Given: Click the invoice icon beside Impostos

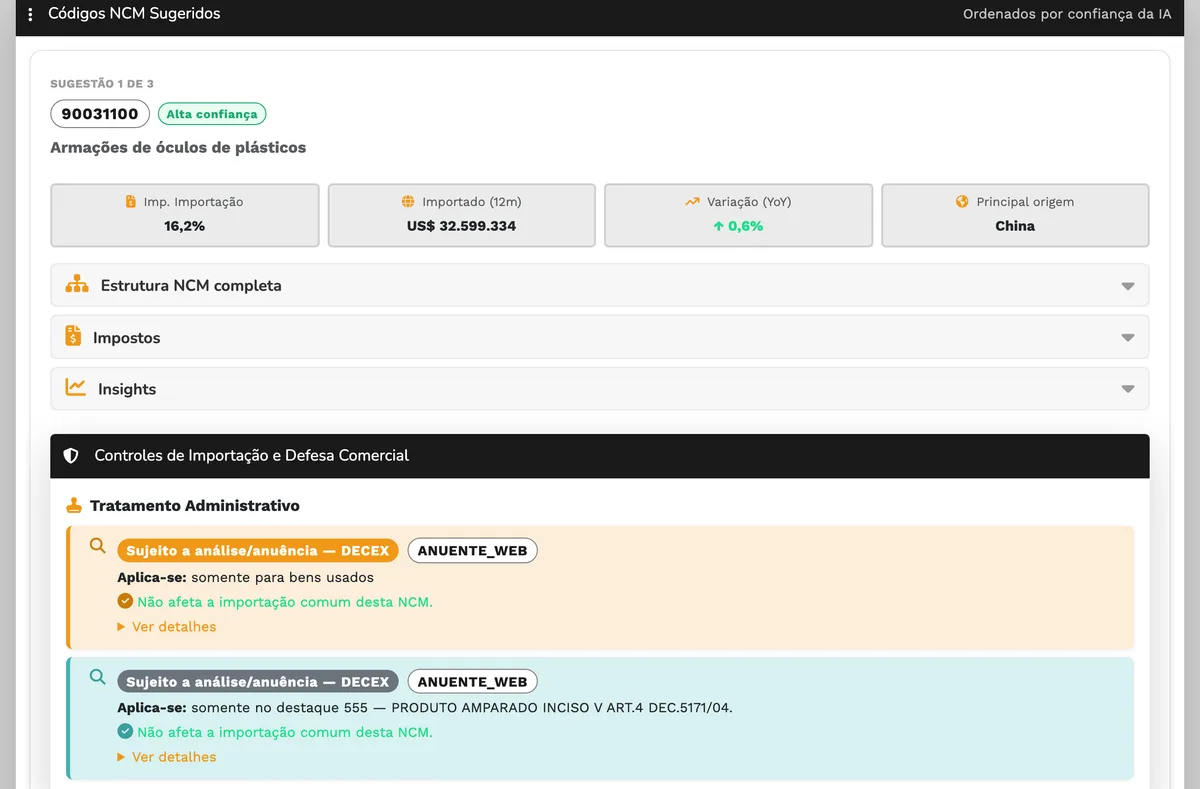Looking at the screenshot, I should (73, 336).
